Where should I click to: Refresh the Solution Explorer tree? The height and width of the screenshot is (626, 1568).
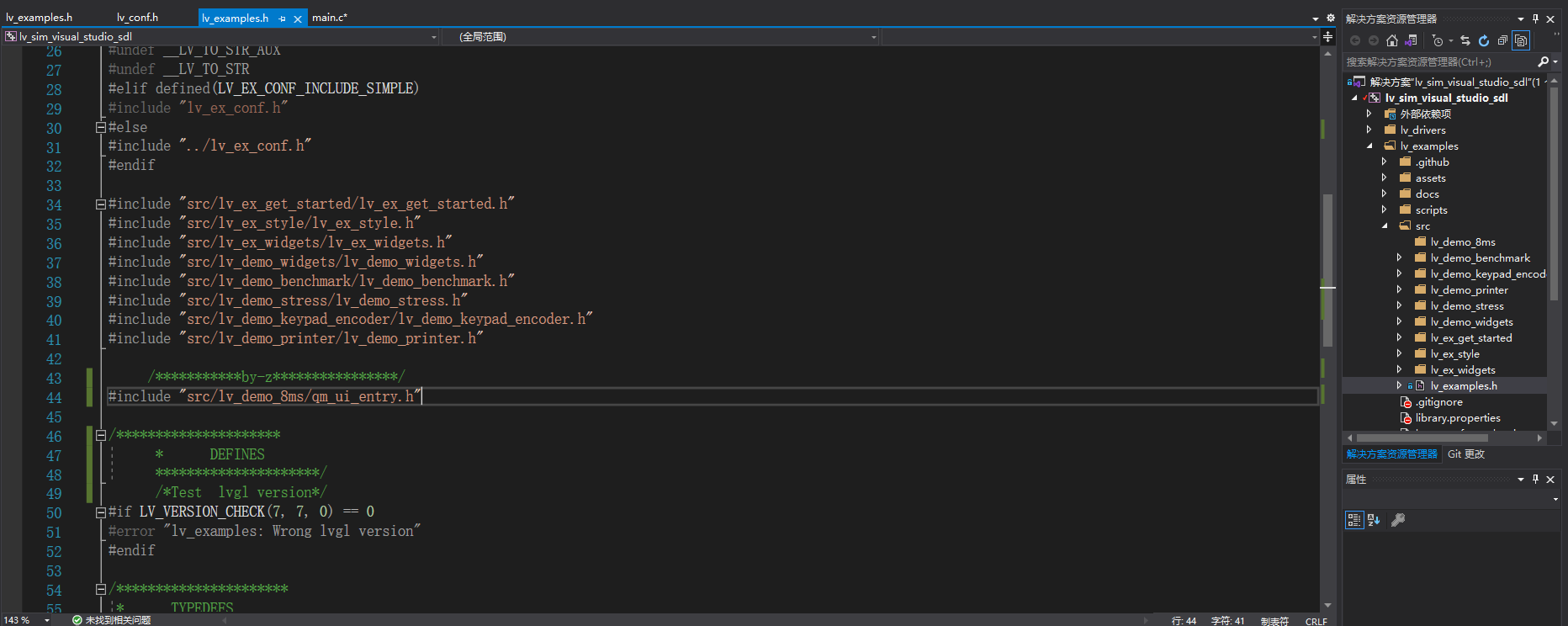[1484, 40]
